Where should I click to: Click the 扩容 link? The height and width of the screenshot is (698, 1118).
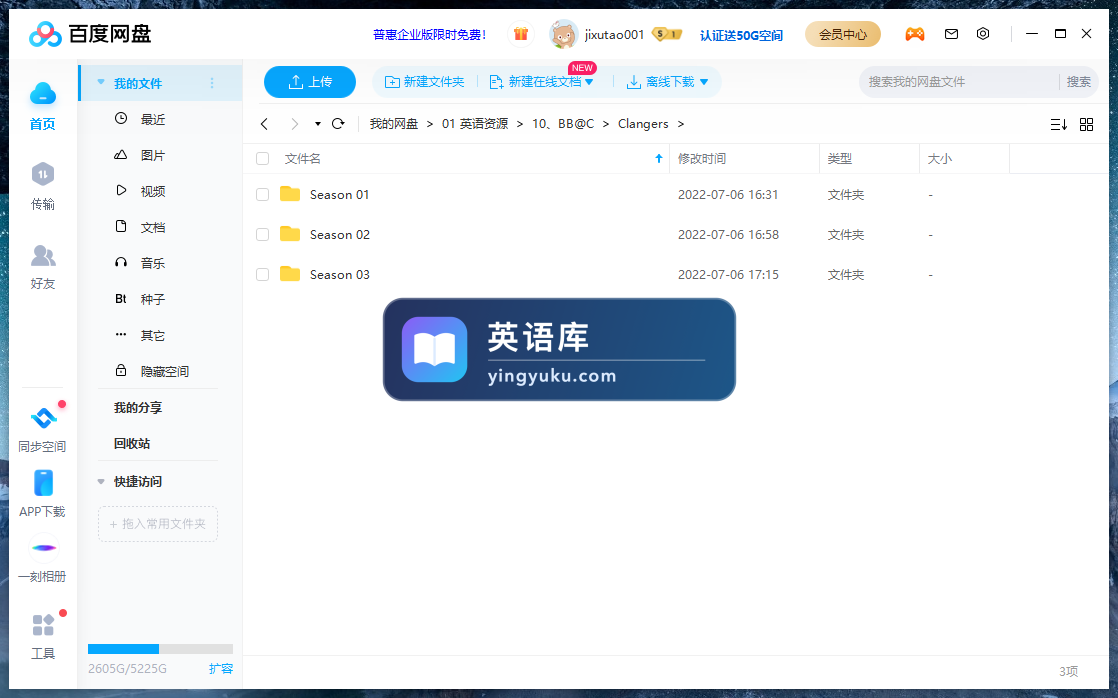(x=221, y=669)
